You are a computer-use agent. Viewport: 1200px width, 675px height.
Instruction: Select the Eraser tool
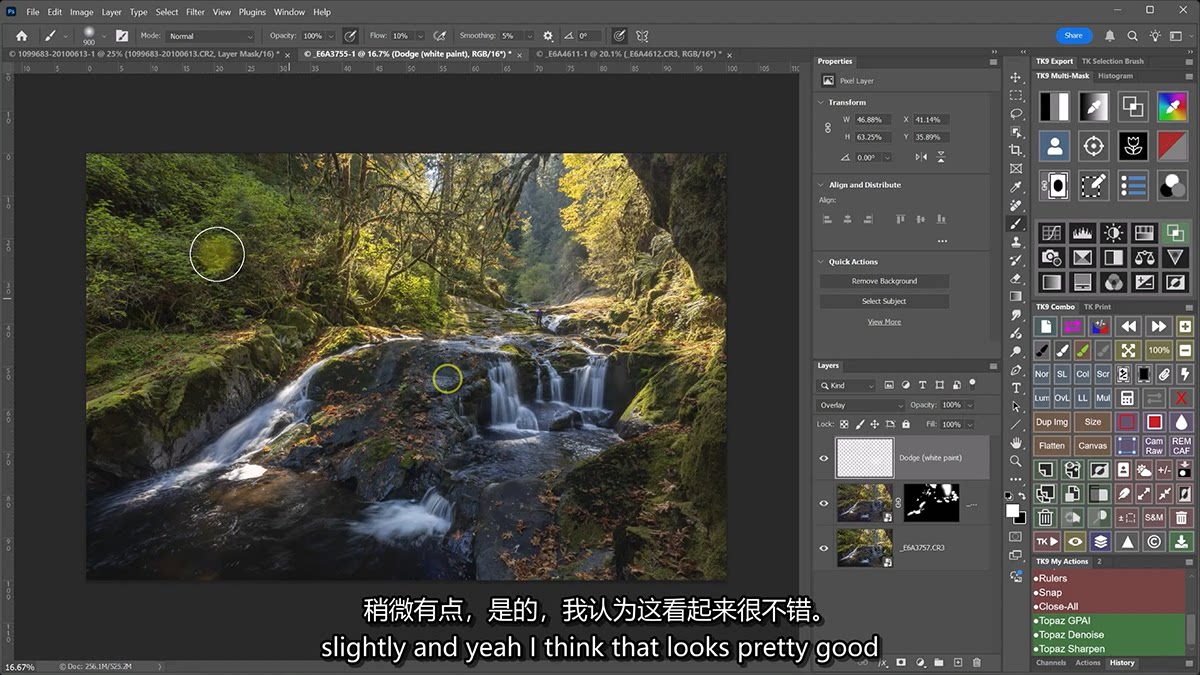click(x=1016, y=278)
